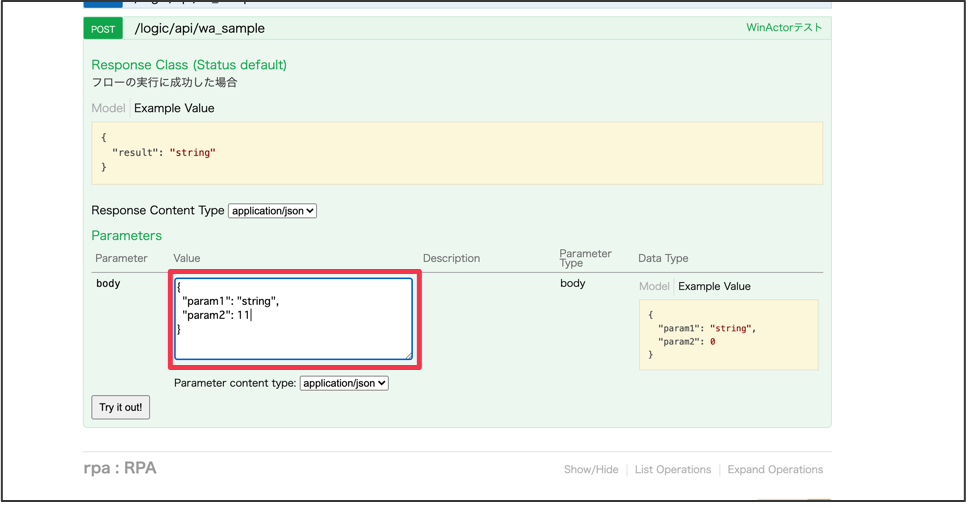Open the Parameter content type dropdown
The height and width of the screenshot is (508, 970).
344,383
